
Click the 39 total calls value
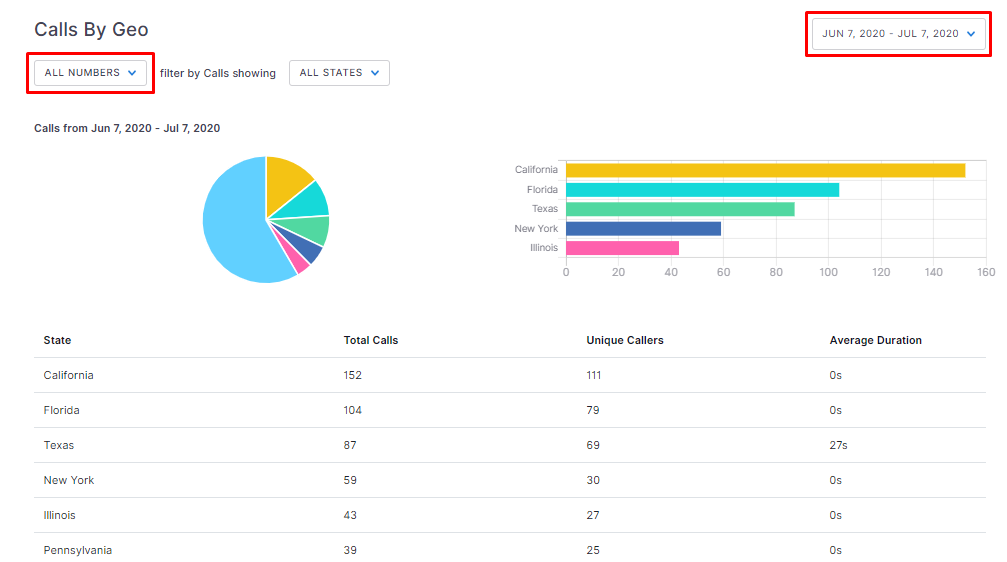pos(350,550)
